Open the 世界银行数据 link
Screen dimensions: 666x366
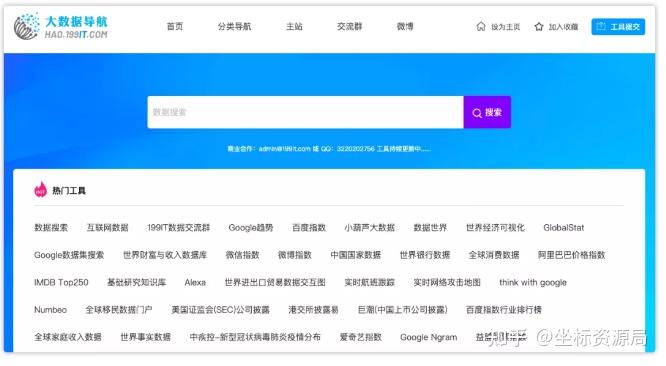[425, 255]
